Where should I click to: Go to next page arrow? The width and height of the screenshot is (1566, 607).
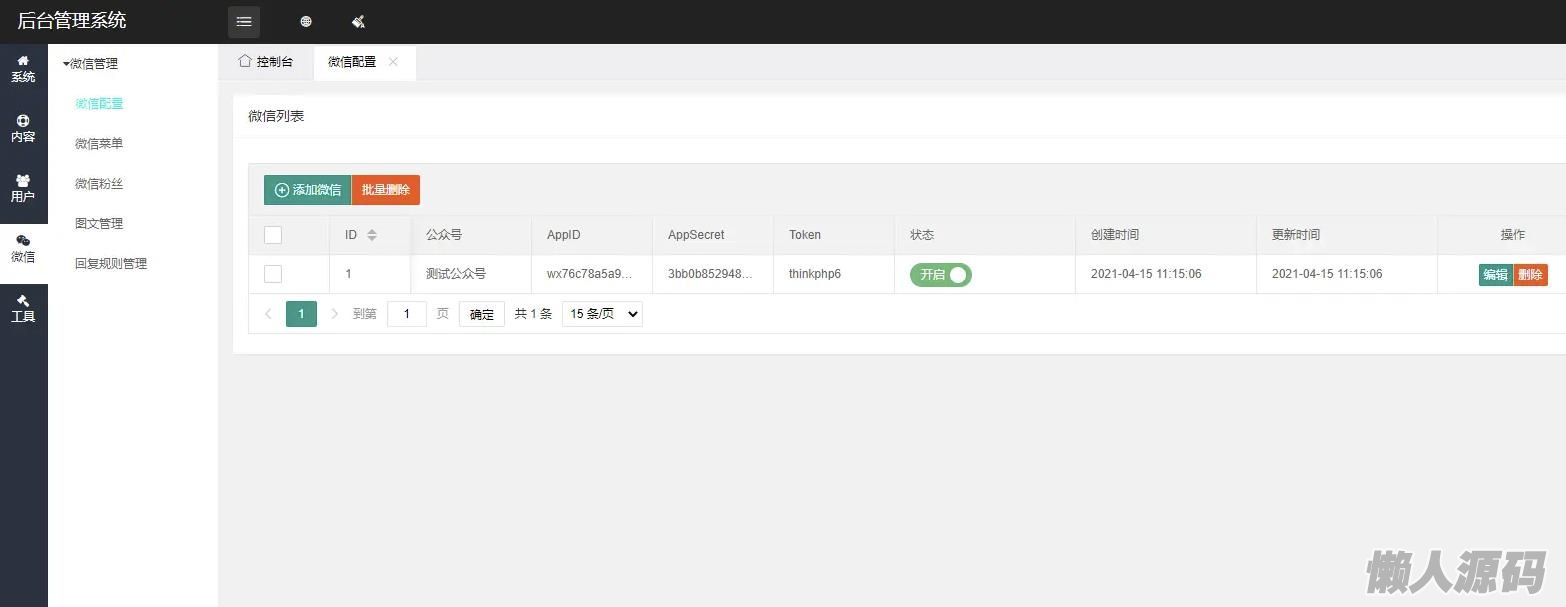(334, 314)
